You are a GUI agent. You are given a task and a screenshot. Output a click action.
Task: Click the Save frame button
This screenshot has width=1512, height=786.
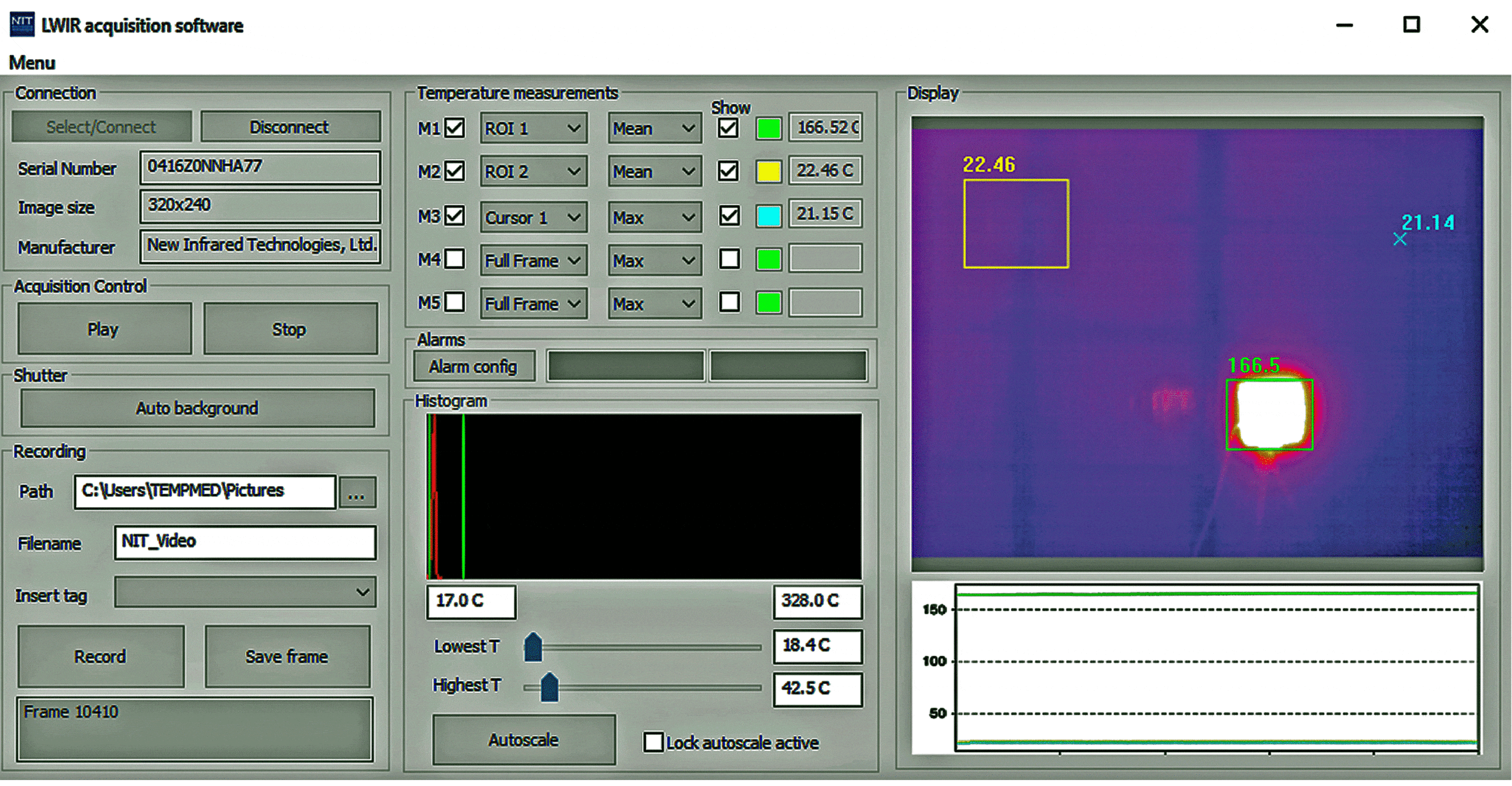(287, 657)
